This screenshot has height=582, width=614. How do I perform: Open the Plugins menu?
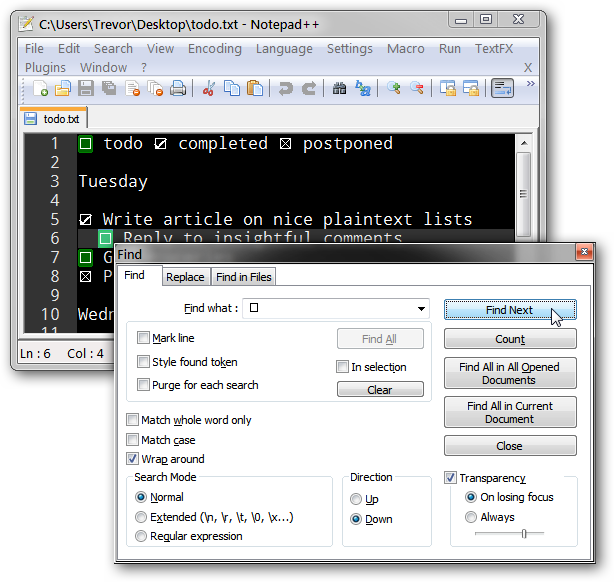pyautogui.click(x=45, y=68)
